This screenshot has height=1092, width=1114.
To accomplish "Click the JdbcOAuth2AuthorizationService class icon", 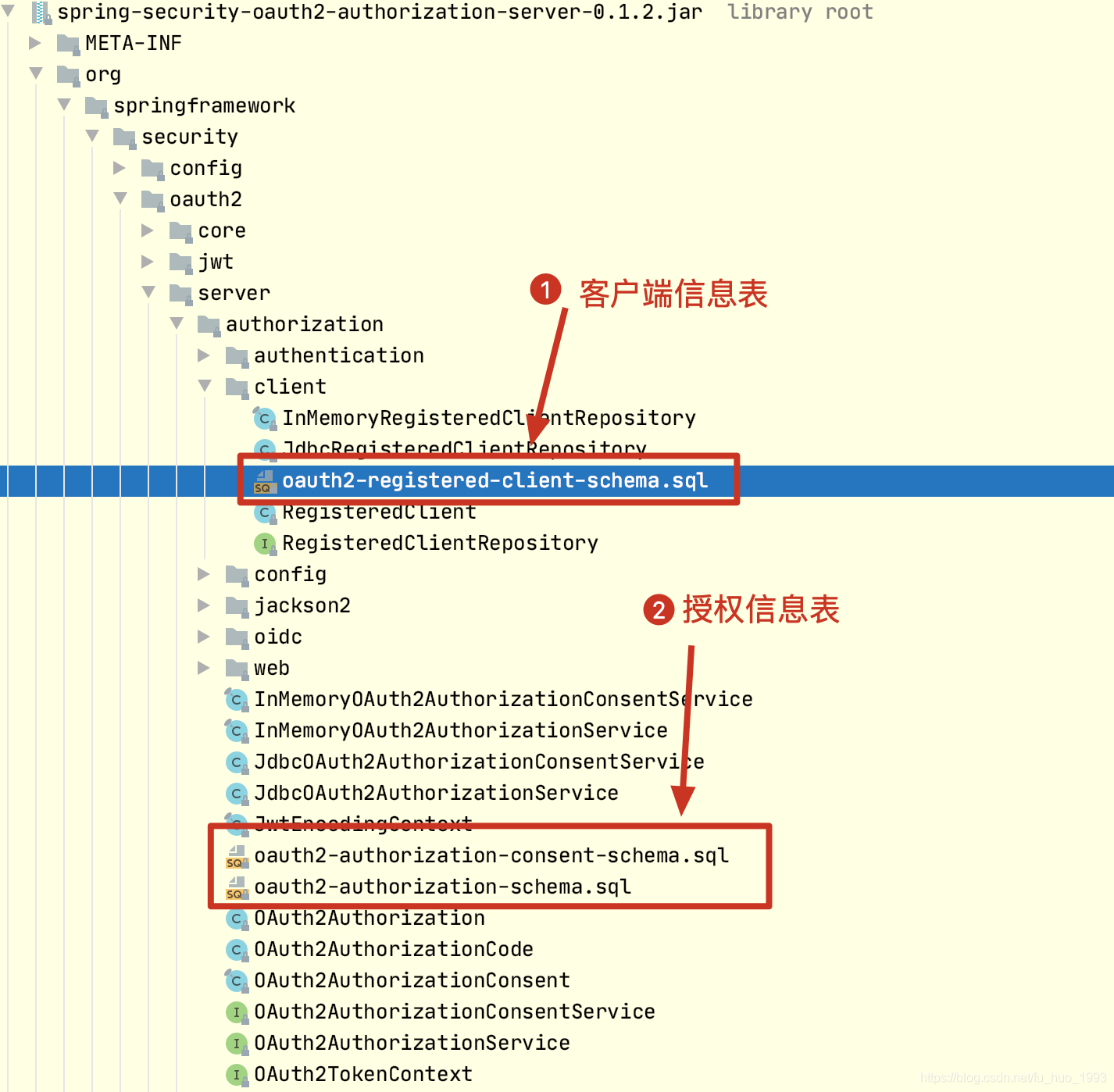I will click(x=237, y=793).
